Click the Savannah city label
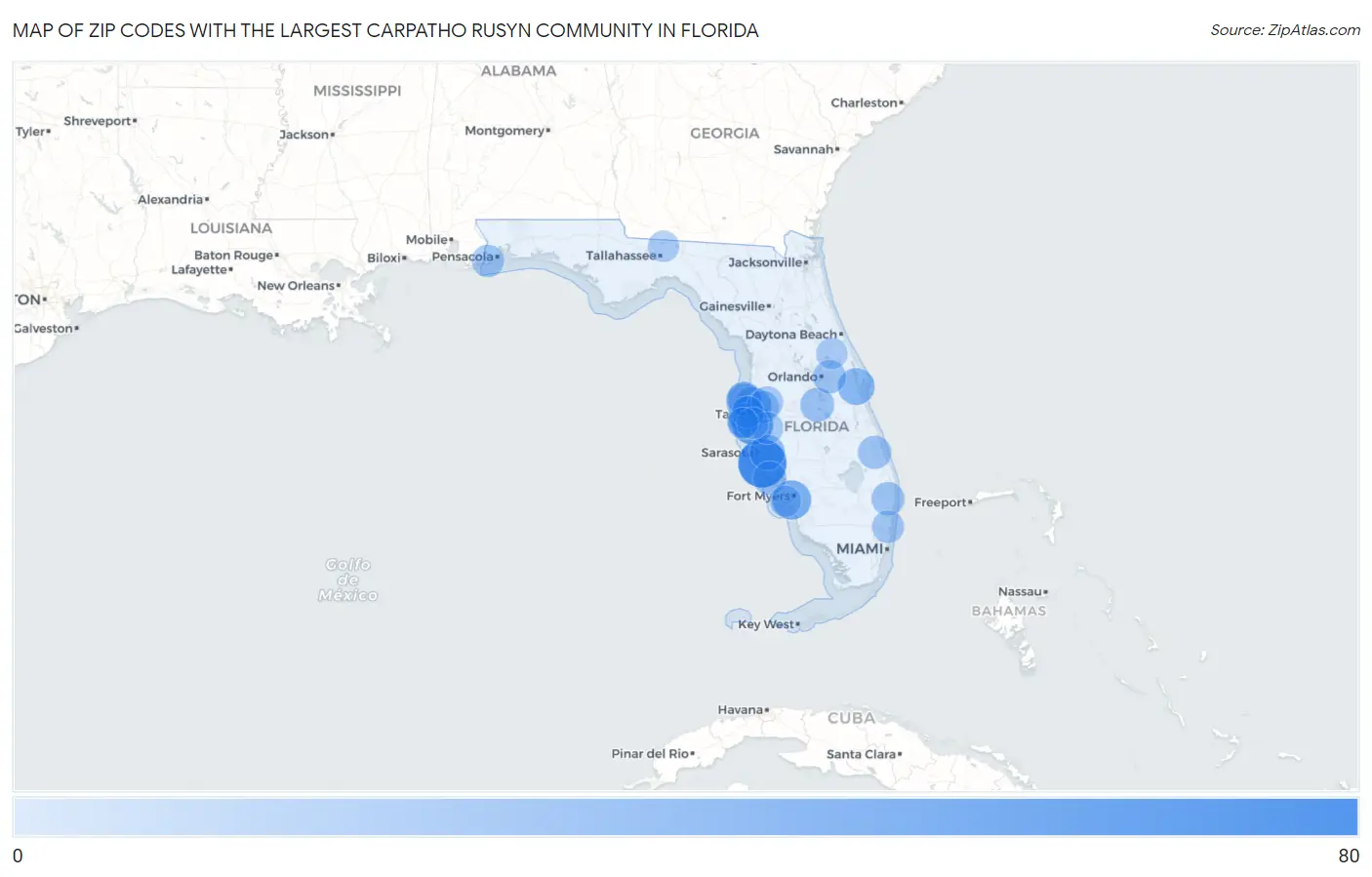1372x877 pixels. pos(804,149)
